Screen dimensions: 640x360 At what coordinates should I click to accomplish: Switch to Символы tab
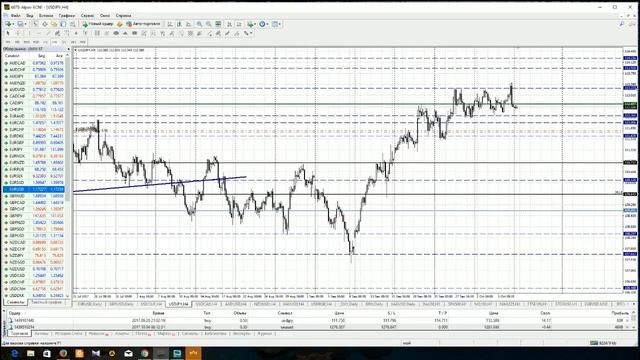pyautogui.click(x=16, y=302)
